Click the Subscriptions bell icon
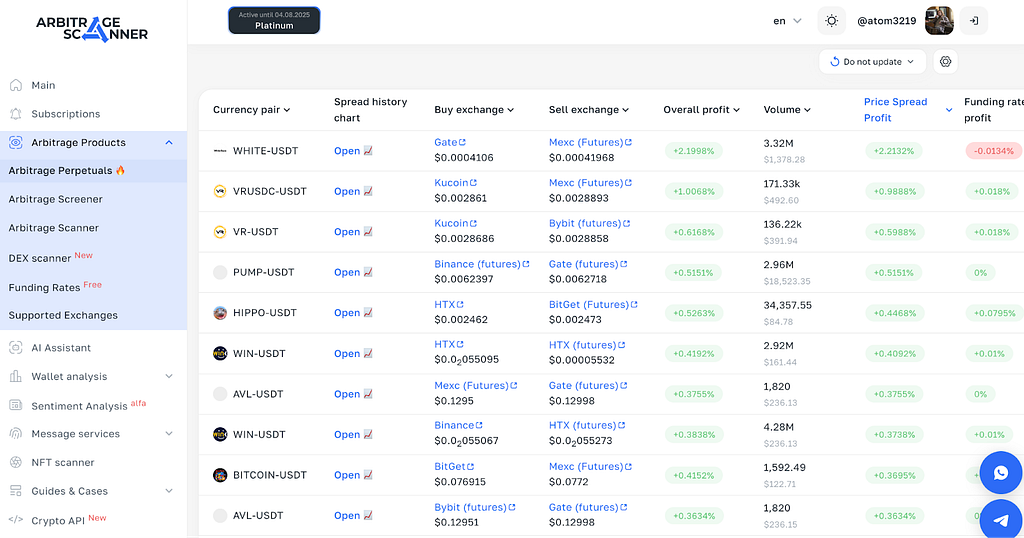The image size is (1024, 538). (x=16, y=114)
